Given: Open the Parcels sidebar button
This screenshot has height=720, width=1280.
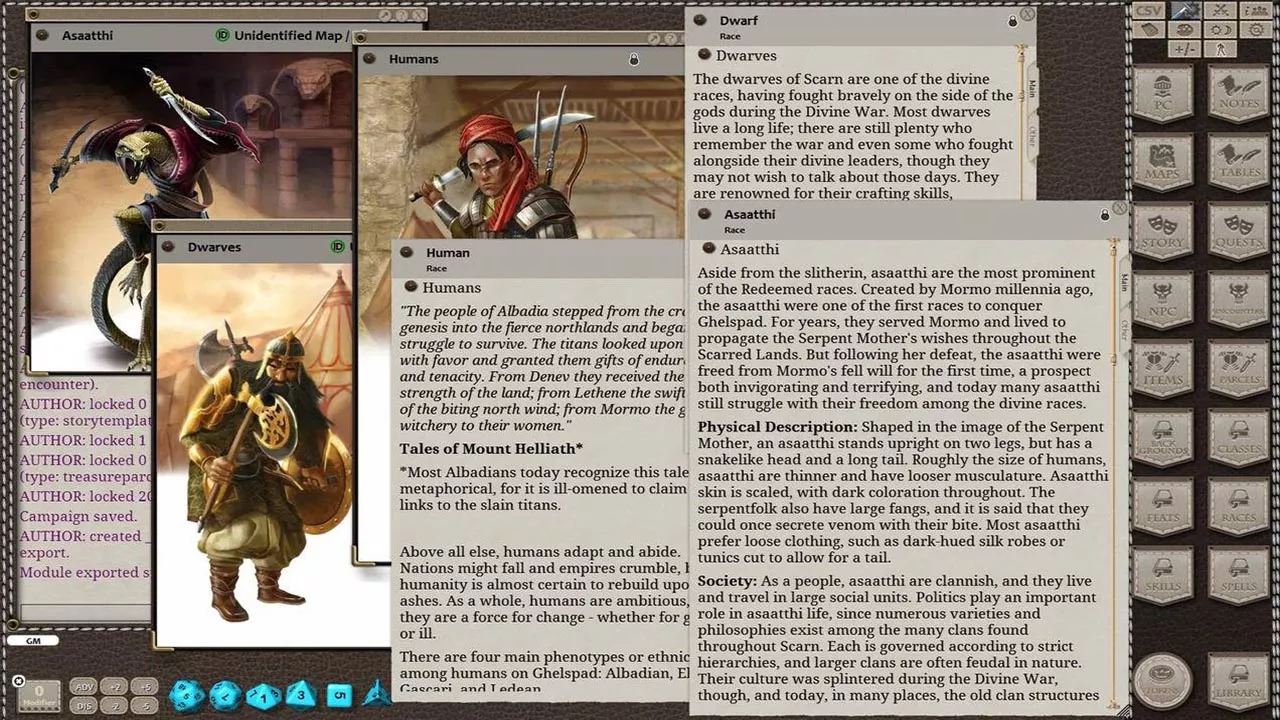Looking at the screenshot, I should (1238, 369).
